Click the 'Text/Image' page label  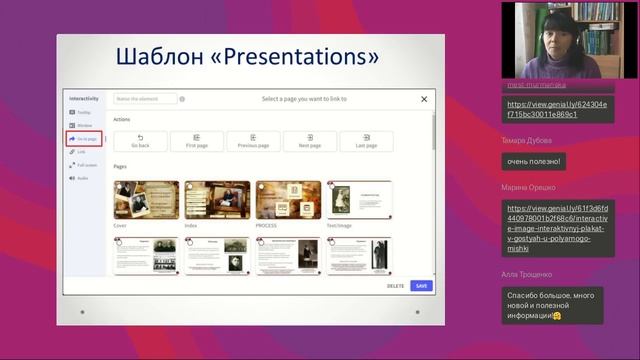[x=339, y=225]
